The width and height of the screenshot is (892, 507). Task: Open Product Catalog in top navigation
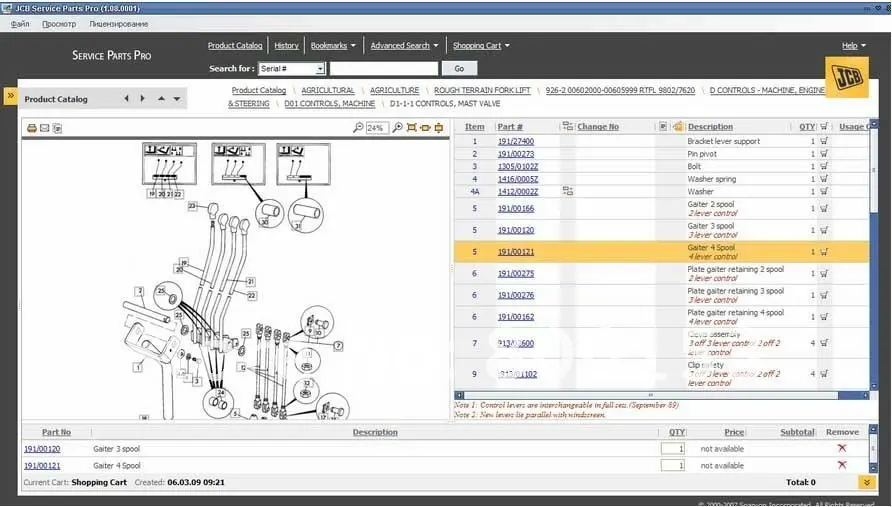pos(235,46)
